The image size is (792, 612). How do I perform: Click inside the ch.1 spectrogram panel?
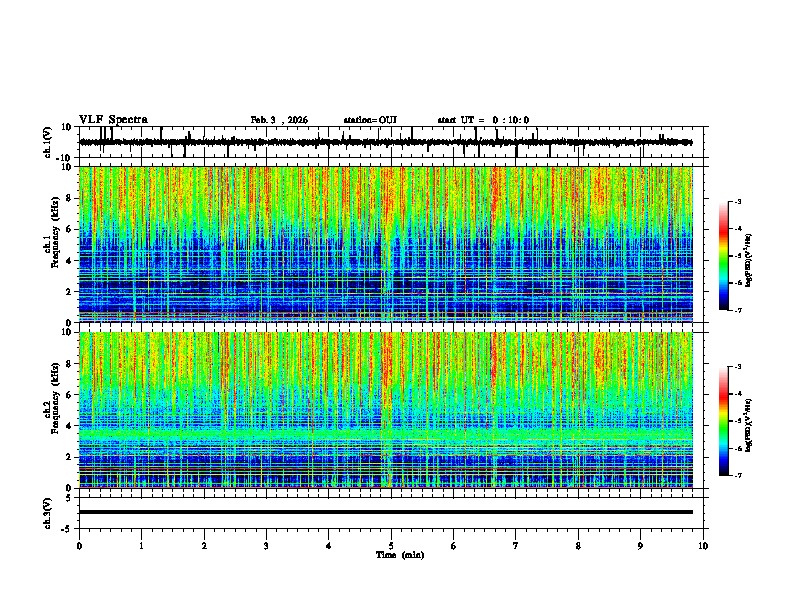tap(385, 244)
